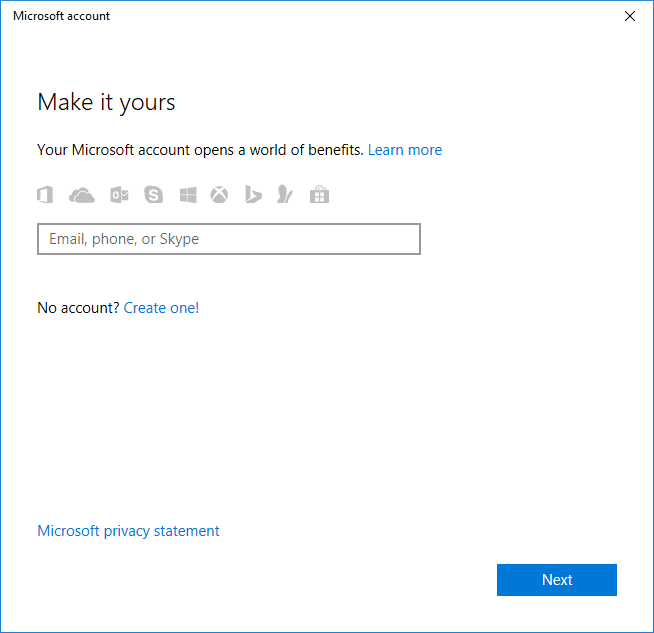Click the Xbox icon

(219, 195)
